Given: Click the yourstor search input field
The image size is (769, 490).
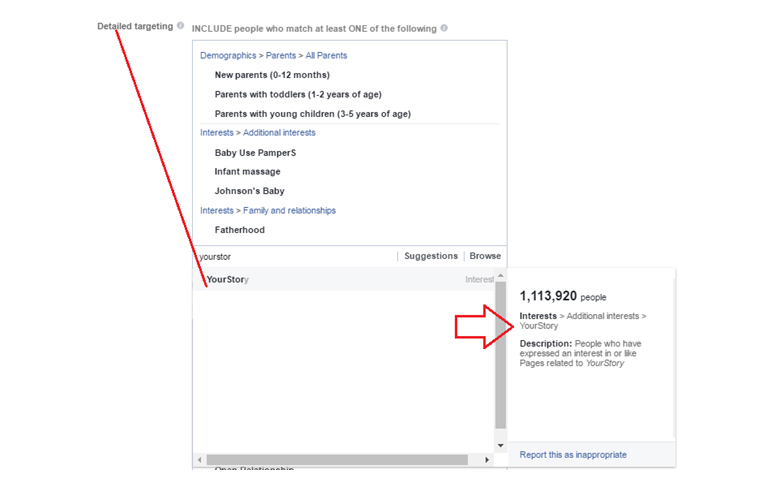Looking at the screenshot, I should (294, 257).
